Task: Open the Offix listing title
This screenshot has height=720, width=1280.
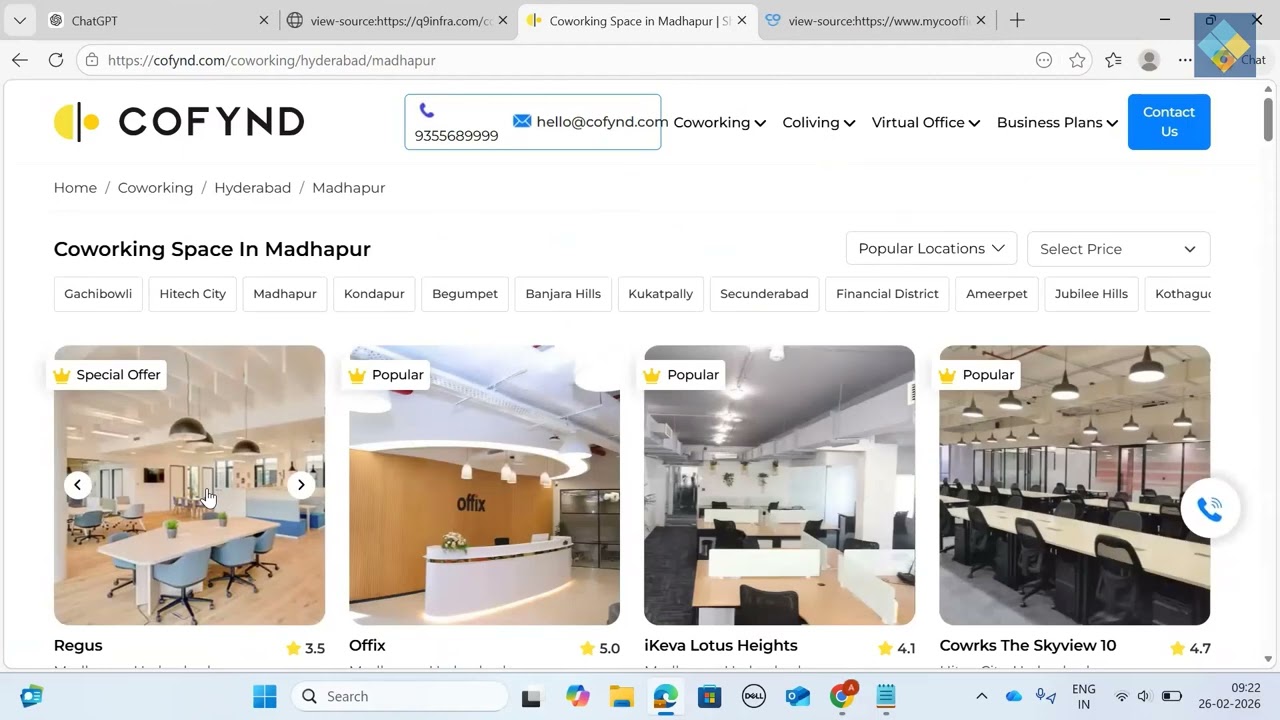Action: pyautogui.click(x=367, y=646)
